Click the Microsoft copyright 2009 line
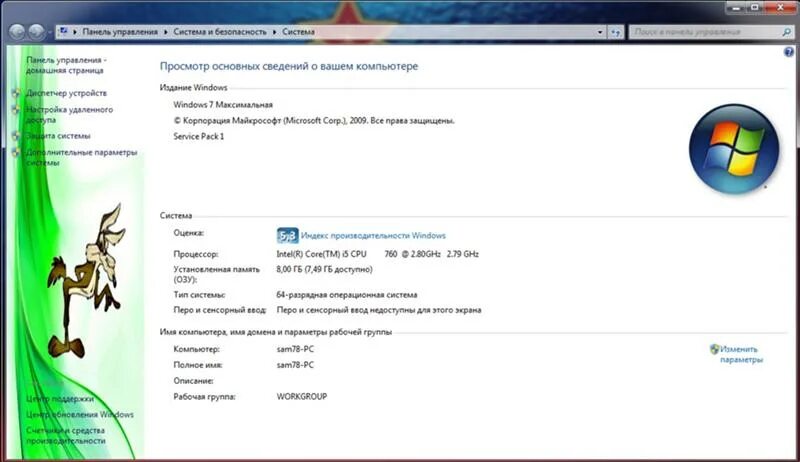 click(x=314, y=121)
